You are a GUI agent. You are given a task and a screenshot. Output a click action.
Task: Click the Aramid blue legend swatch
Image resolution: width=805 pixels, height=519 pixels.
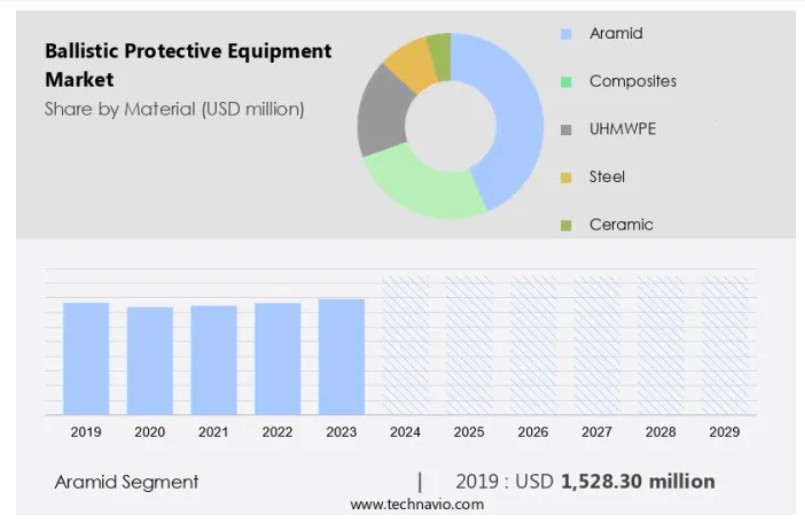(566, 34)
